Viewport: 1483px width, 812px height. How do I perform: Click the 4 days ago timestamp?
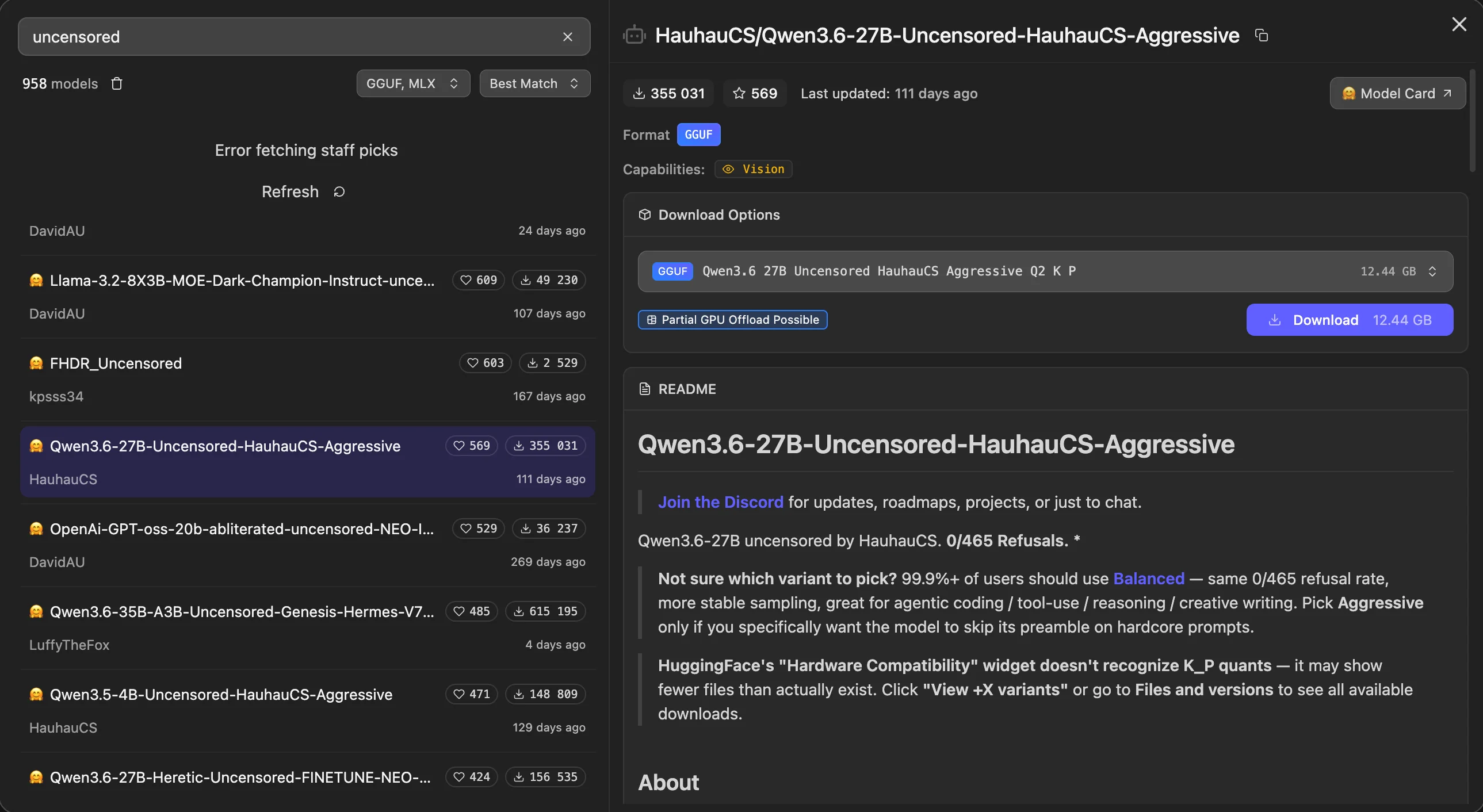click(555, 645)
